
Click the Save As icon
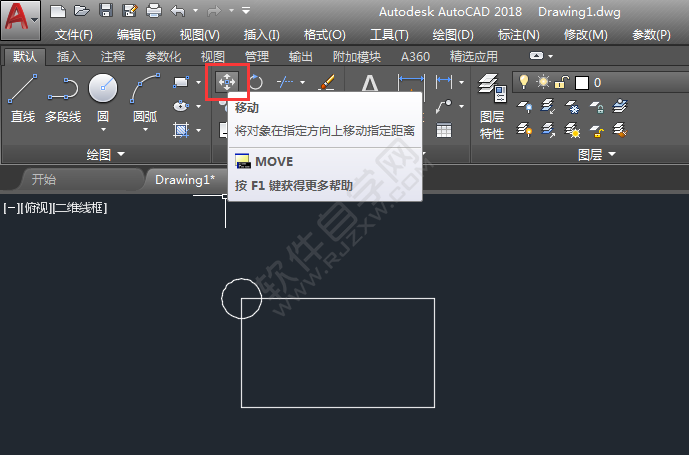click(x=129, y=11)
